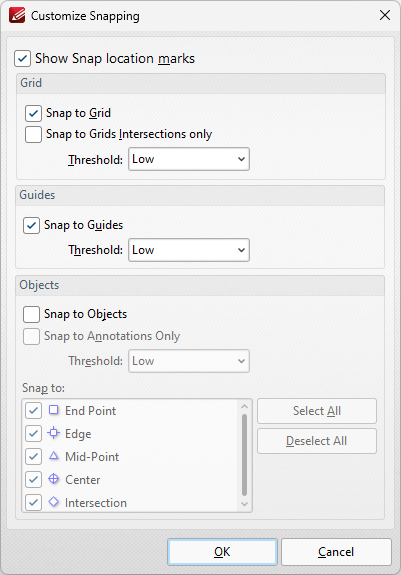
Task: Toggle Show Snap location marks checkbox
Action: point(22,59)
